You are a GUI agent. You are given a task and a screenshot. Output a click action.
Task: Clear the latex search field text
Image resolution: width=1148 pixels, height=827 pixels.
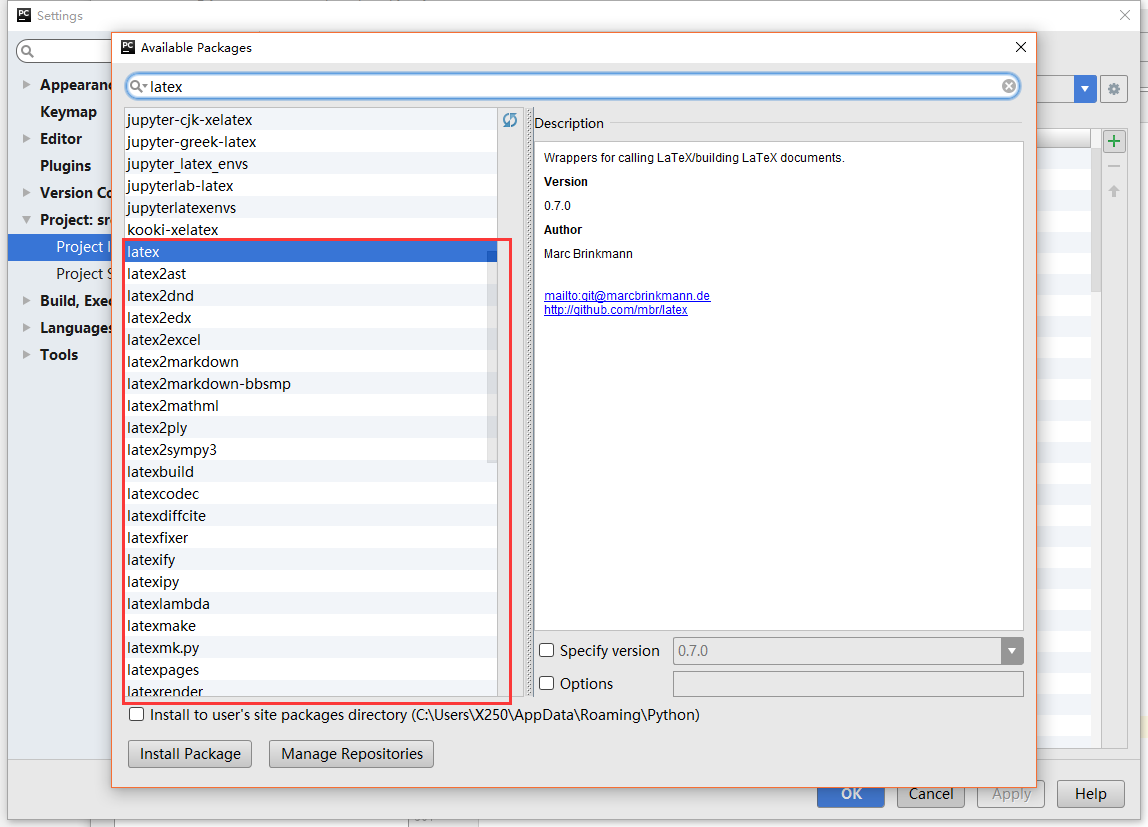1008,86
